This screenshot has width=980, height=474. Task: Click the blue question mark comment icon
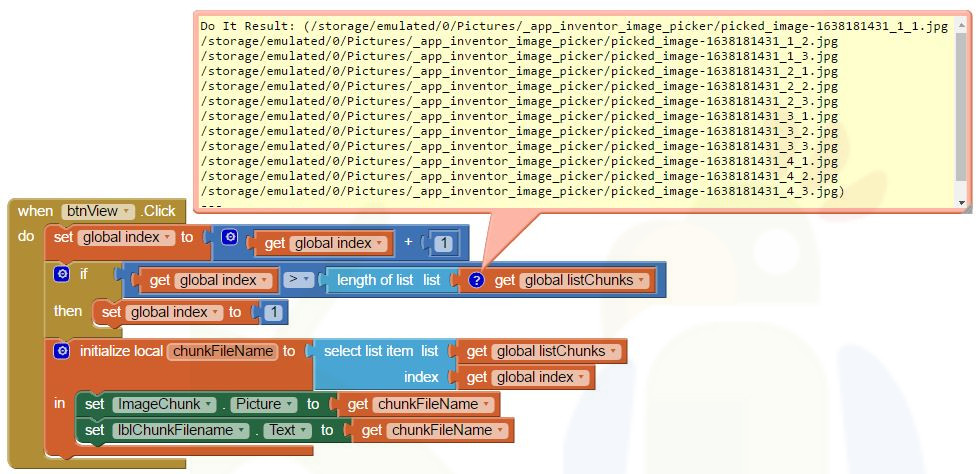click(x=476, y=280)
